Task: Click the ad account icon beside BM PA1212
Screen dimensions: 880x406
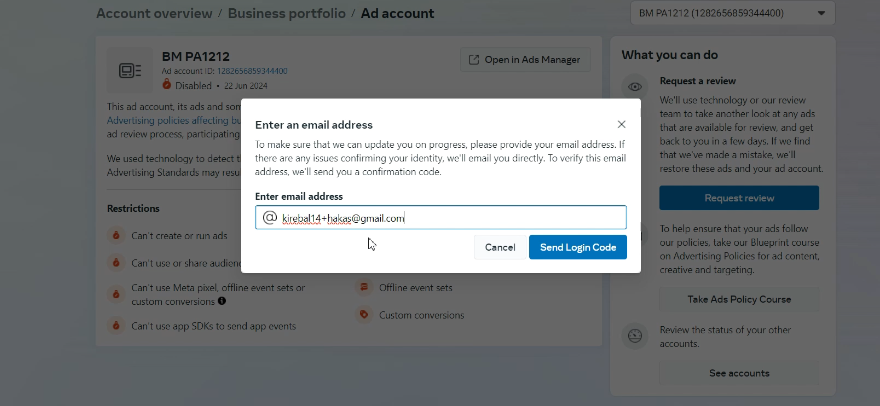Action: (130, 70)
